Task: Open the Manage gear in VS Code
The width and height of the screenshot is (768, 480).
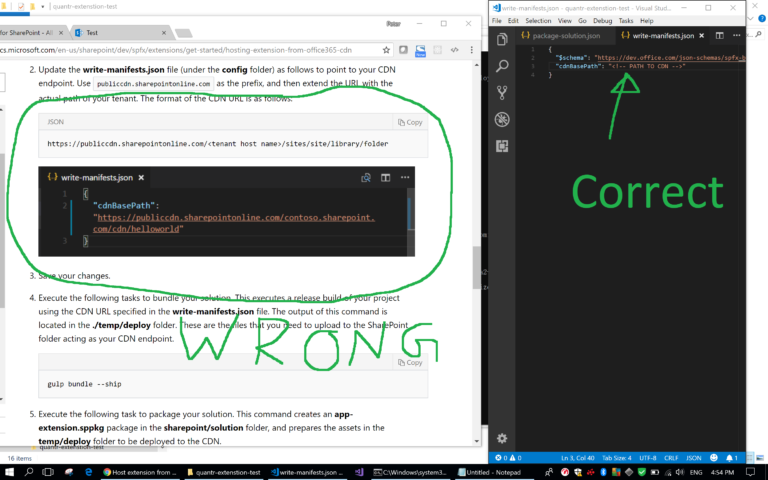Action: tap(502, 438)
